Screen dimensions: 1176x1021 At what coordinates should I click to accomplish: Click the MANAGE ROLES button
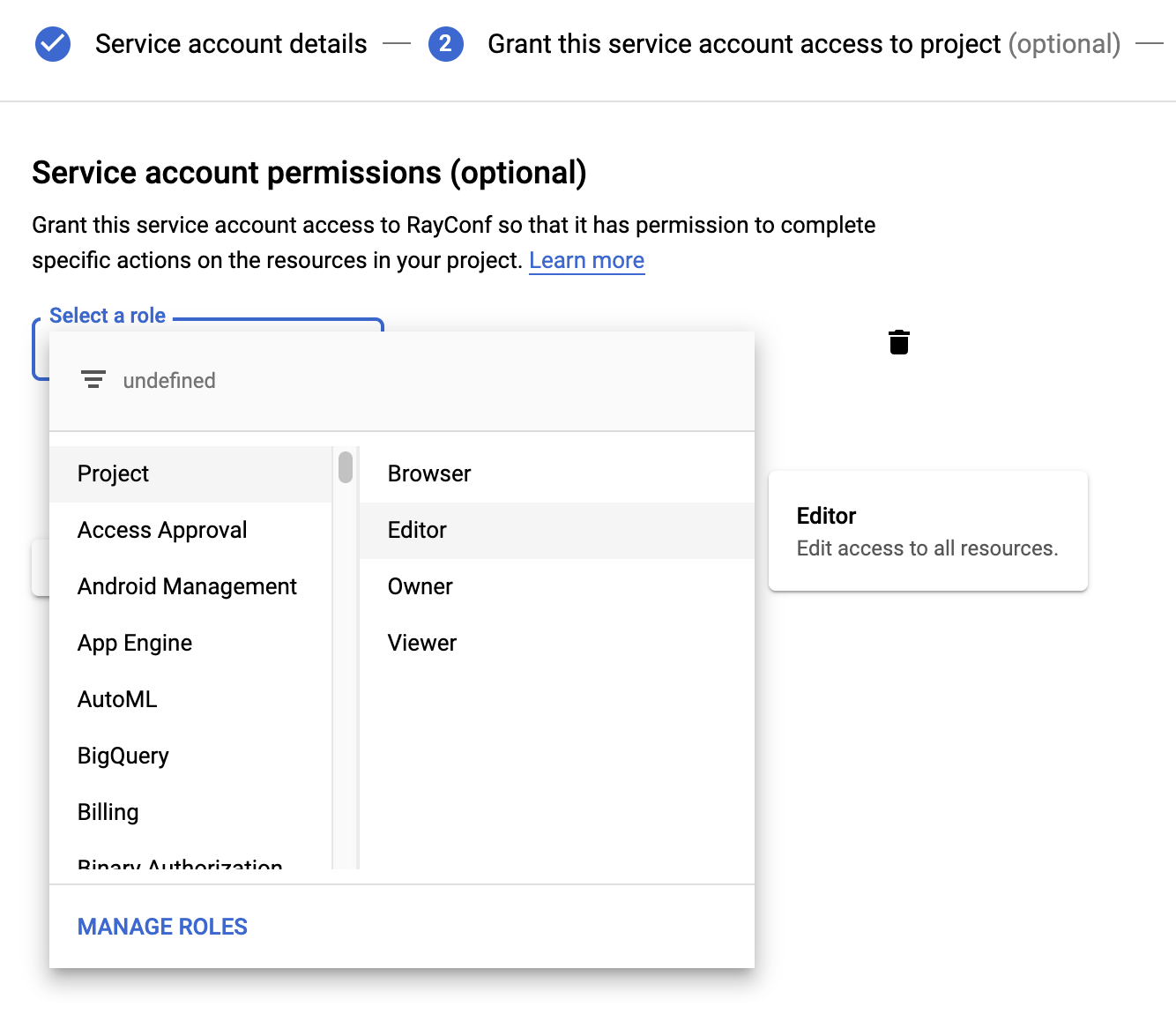(162, 926)
